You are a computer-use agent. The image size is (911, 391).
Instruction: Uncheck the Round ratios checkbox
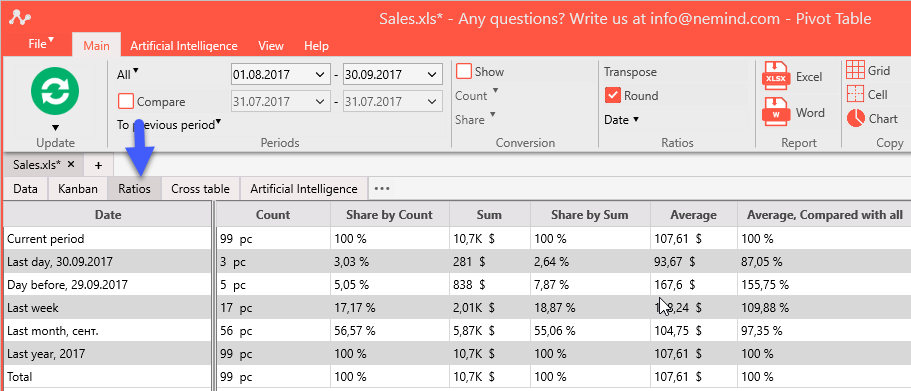tap(612, 95)
